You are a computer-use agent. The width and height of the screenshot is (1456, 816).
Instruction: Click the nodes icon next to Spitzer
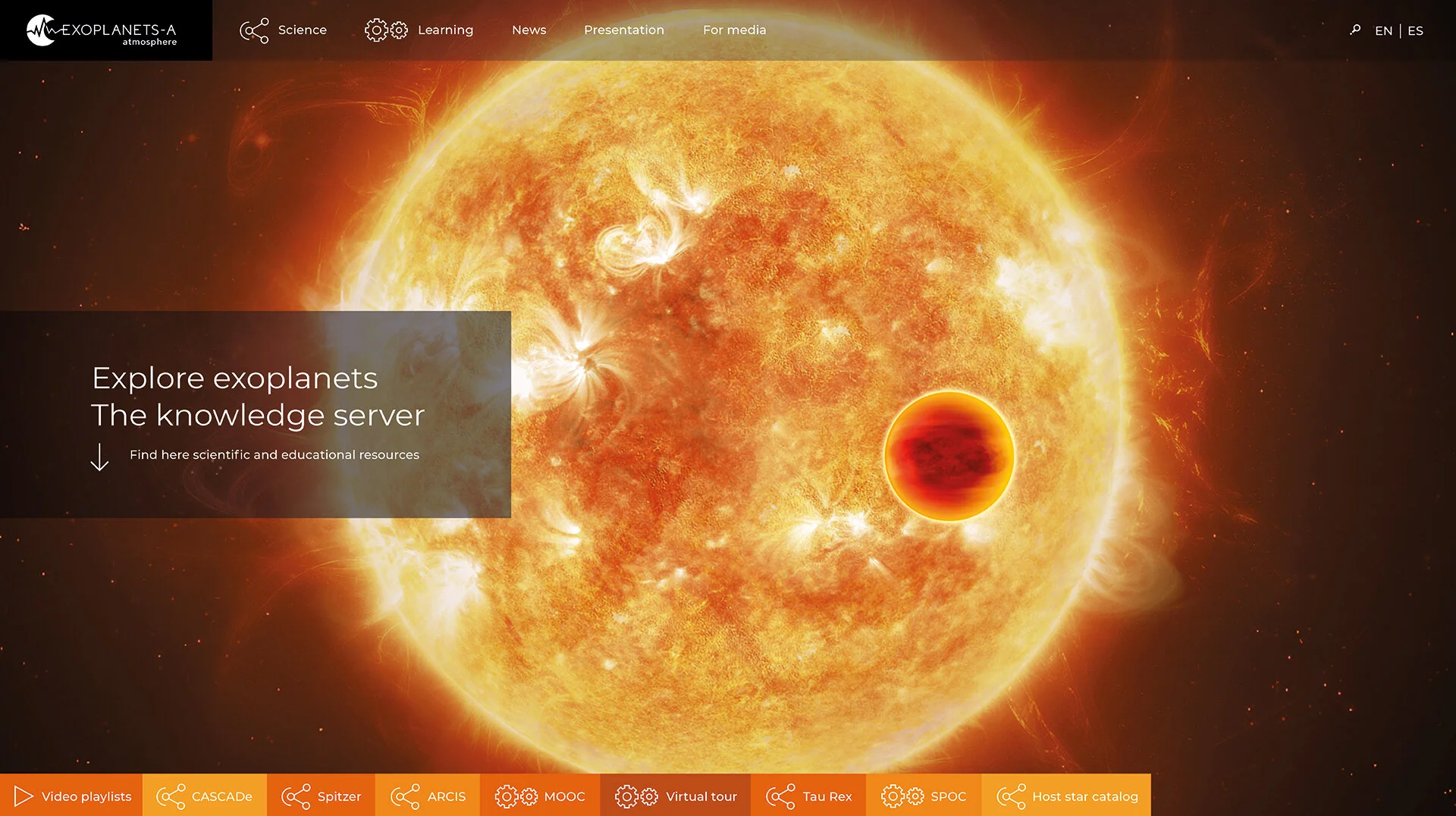296,796
